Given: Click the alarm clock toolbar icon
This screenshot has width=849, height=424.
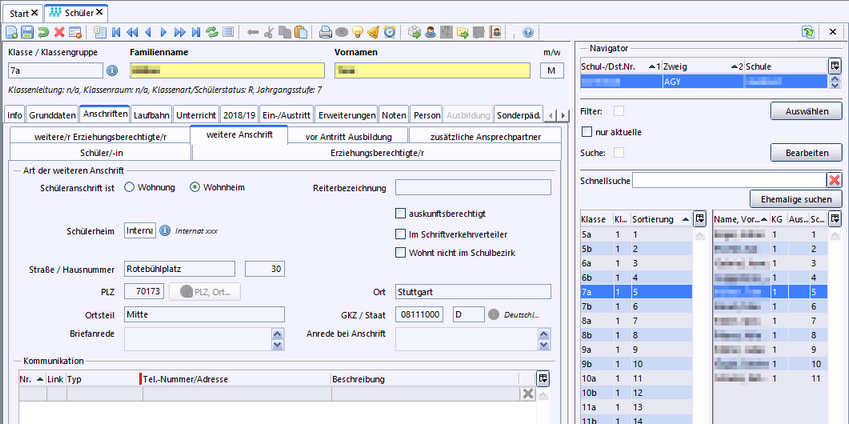Looking at the screenshot, I should point(389,32).
